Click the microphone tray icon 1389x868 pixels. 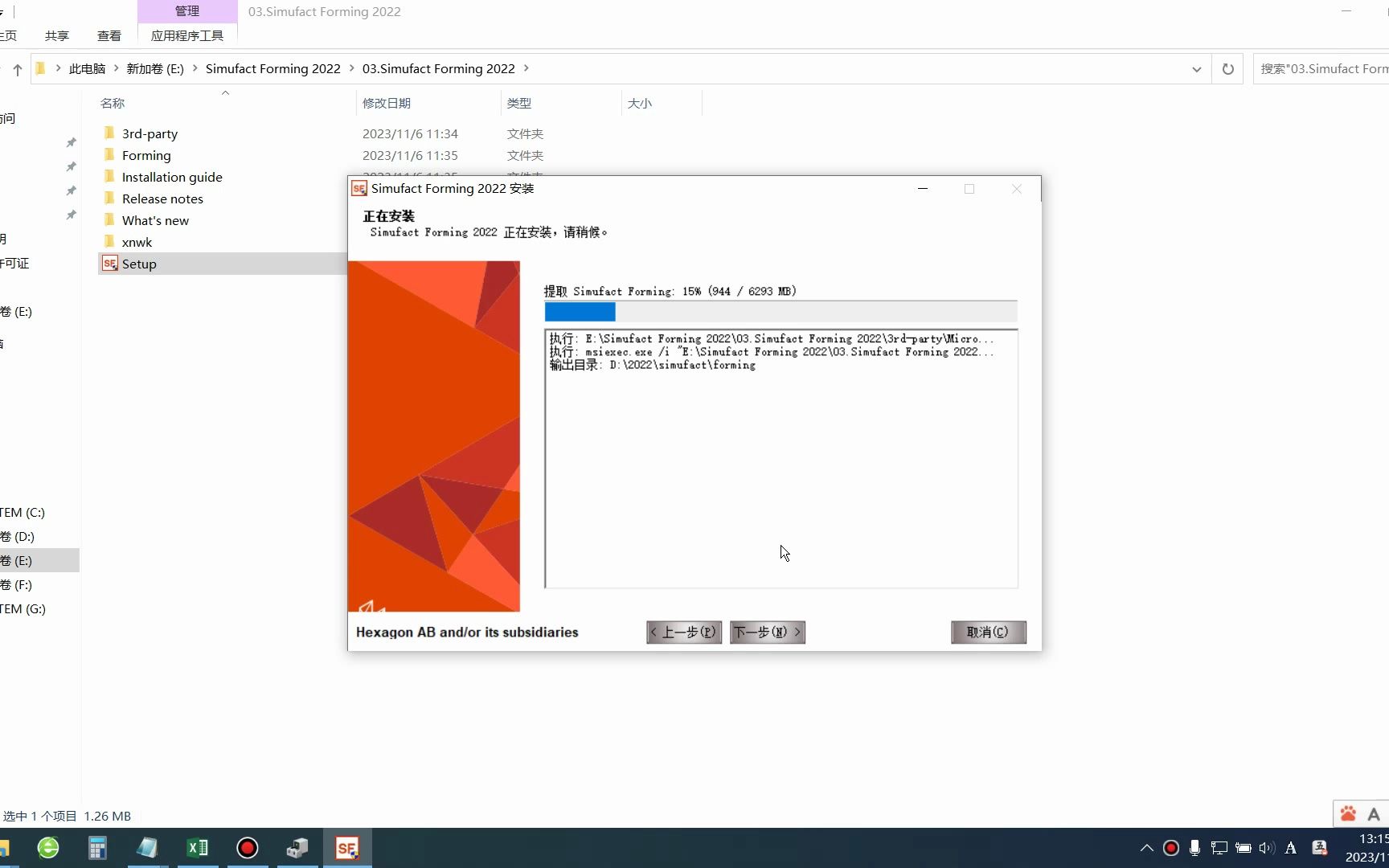point(1194,848)
